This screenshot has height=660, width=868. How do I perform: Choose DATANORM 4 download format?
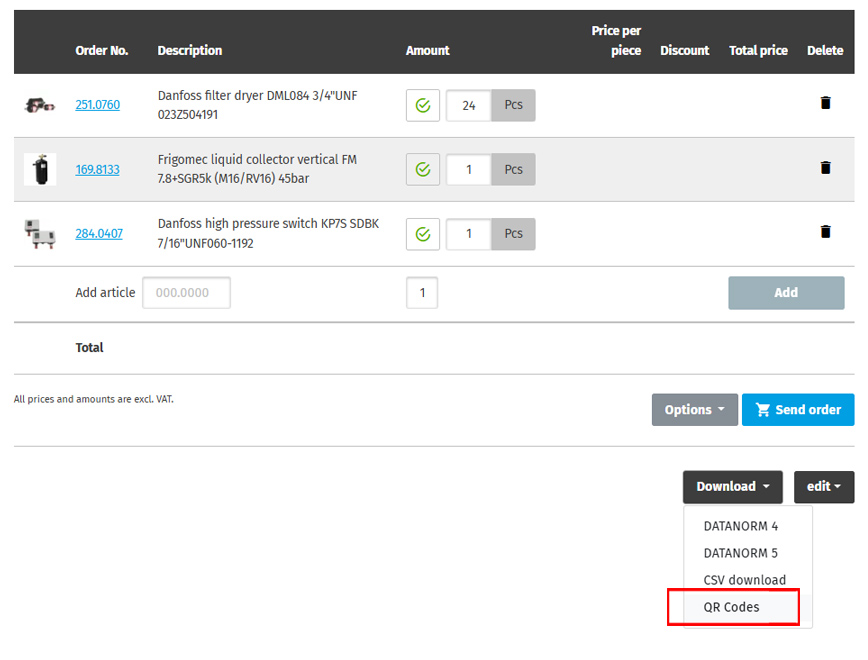(740, 526)
